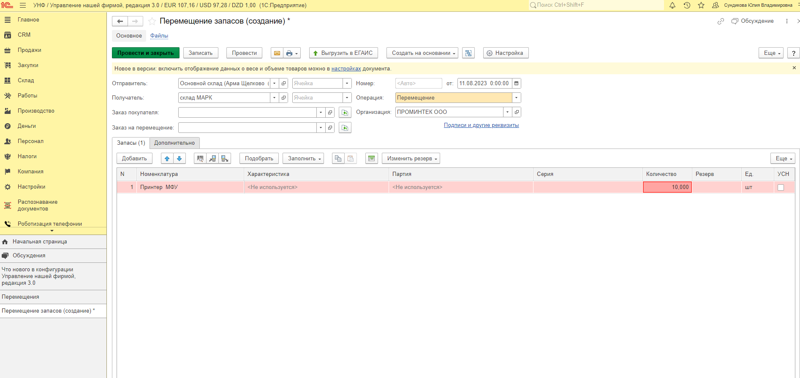The width and height of the screenshot is (800, 378).
Task: Open calendar picker for document date
Action: click(x=517, y=83)
